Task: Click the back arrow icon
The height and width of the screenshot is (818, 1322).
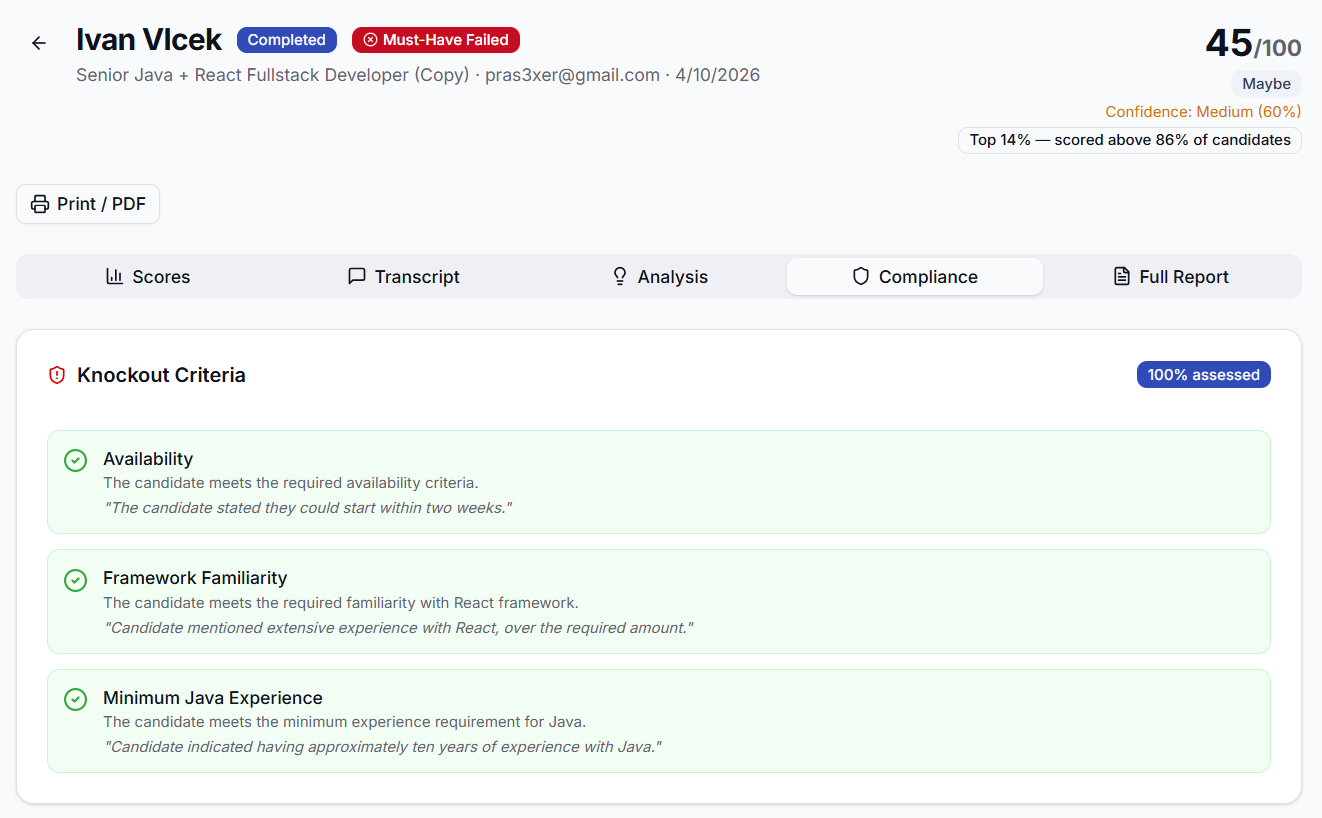Action: tap(38, 42)
